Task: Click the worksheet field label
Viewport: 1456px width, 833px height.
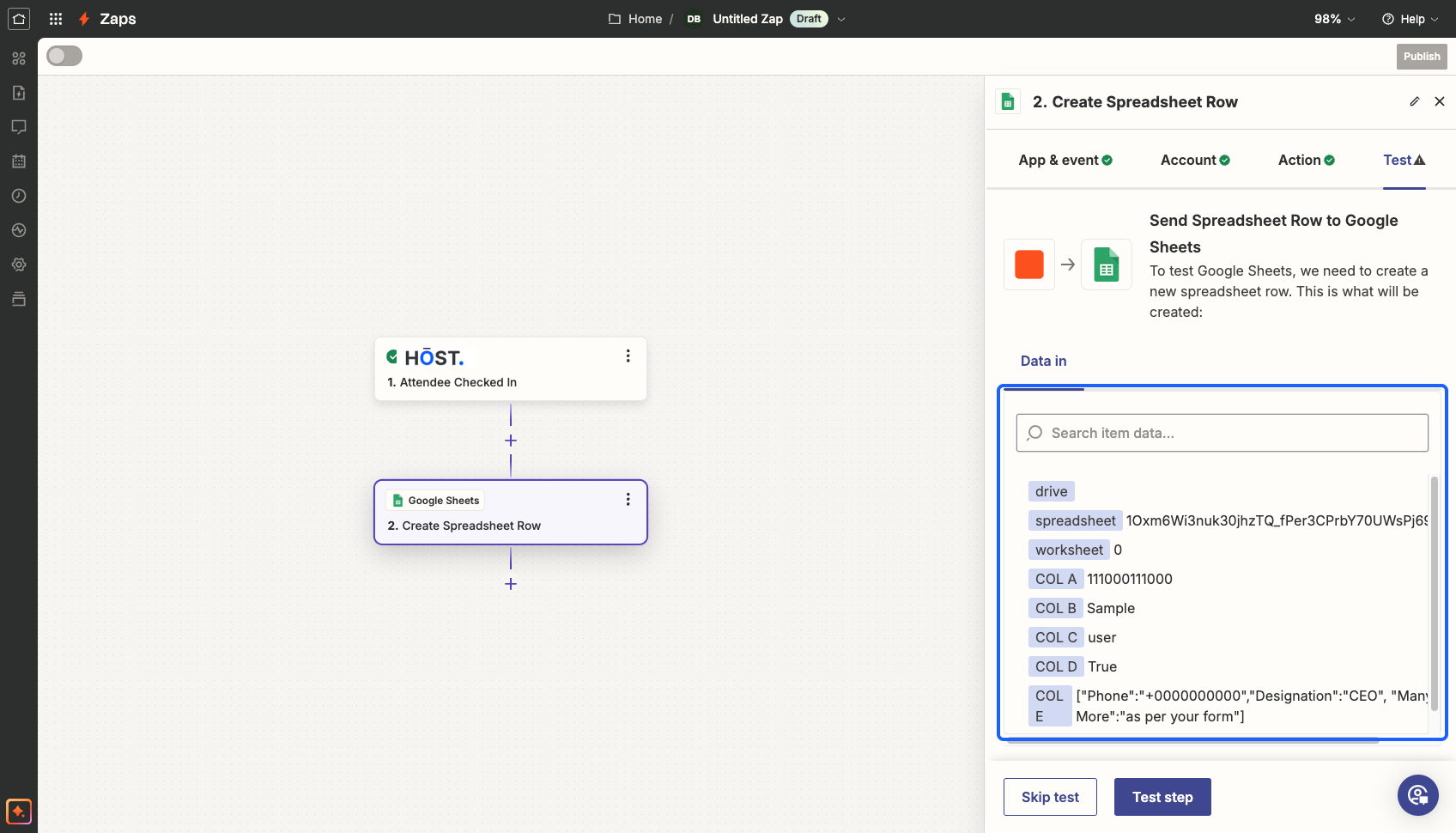Action: coord(1070,550)
